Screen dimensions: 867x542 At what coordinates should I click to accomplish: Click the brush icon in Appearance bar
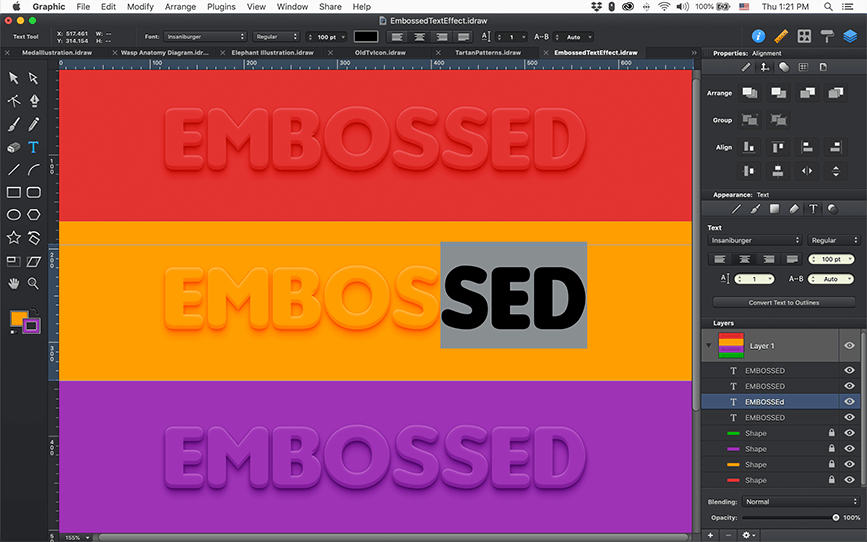click(x=755, y=209)
